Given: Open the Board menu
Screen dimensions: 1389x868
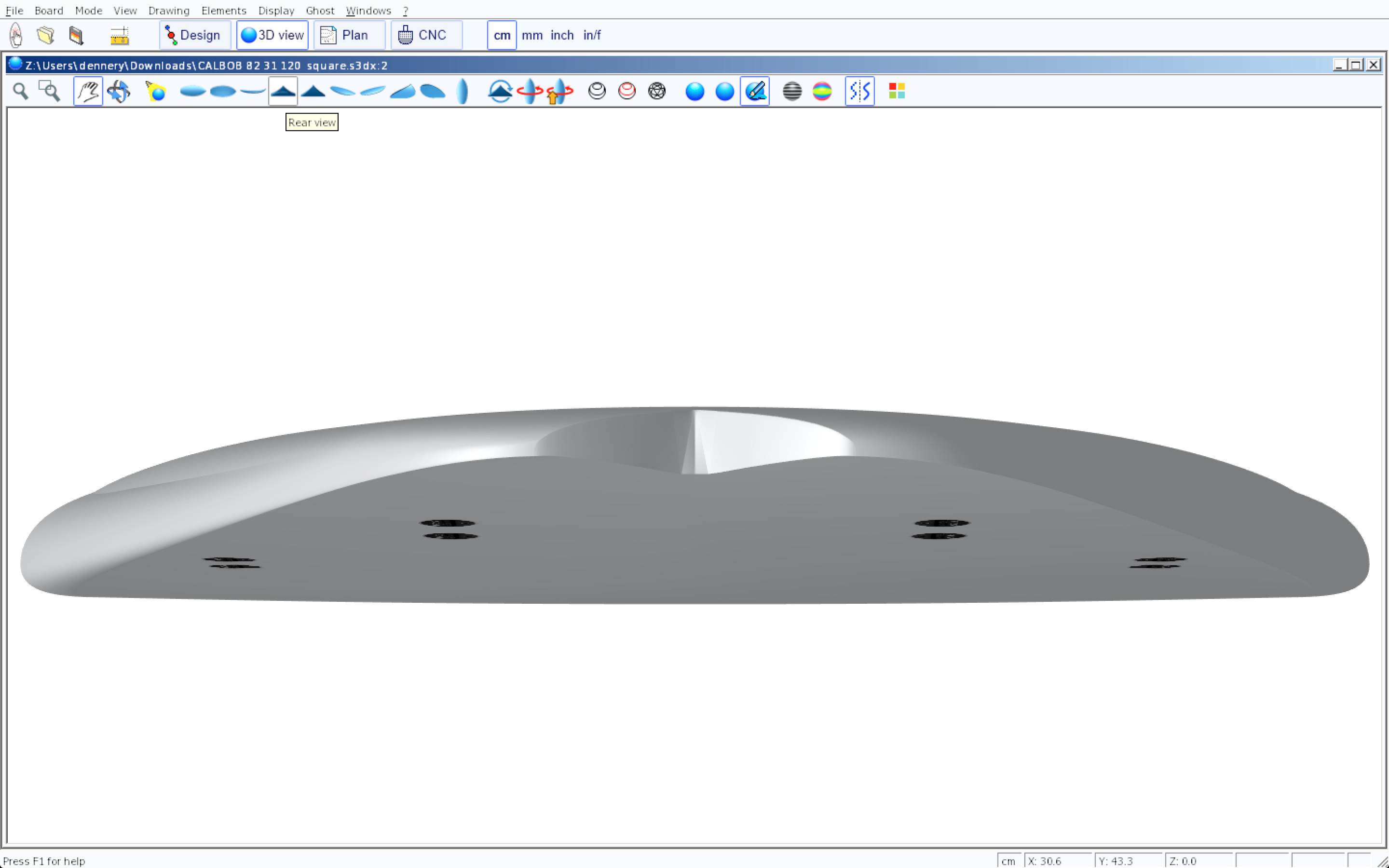Looking at the screenshot, I should coord(49,10).
